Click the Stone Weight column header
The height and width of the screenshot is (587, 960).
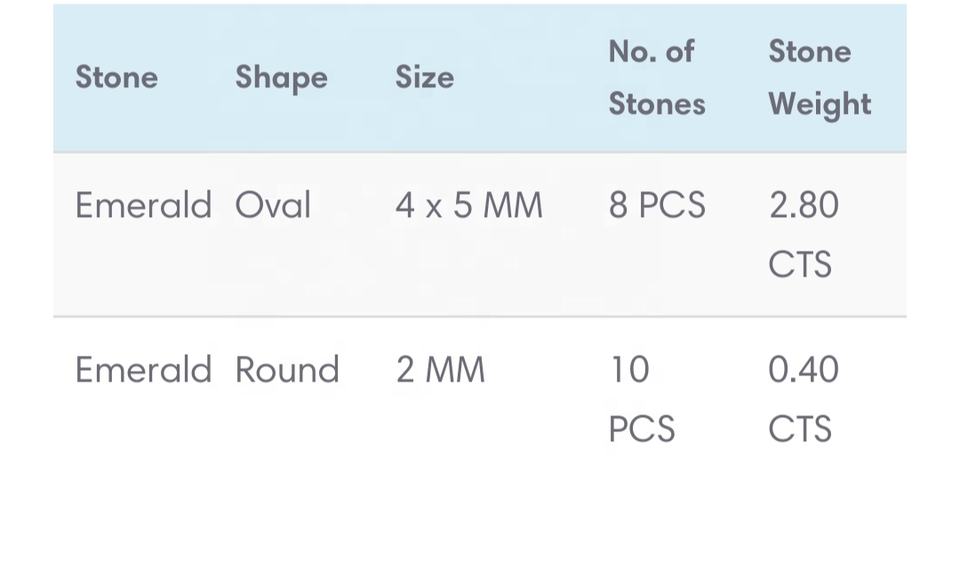pyautogui.click(x=819, y=78)
